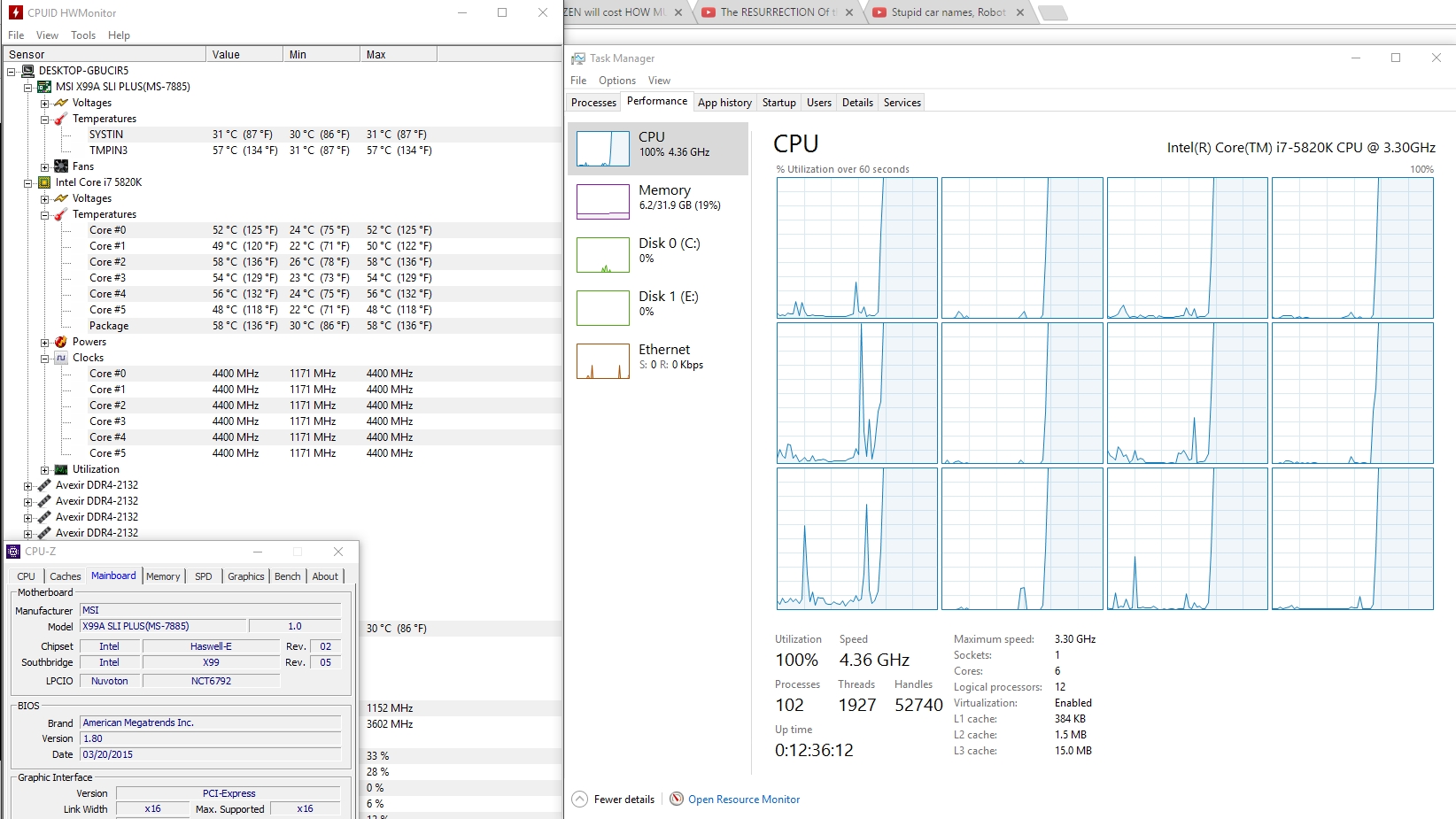Image resolution: width=1456 pixels, height=819 pixels.
Task: Open a new browser tab
Action: click(1052, 12)
